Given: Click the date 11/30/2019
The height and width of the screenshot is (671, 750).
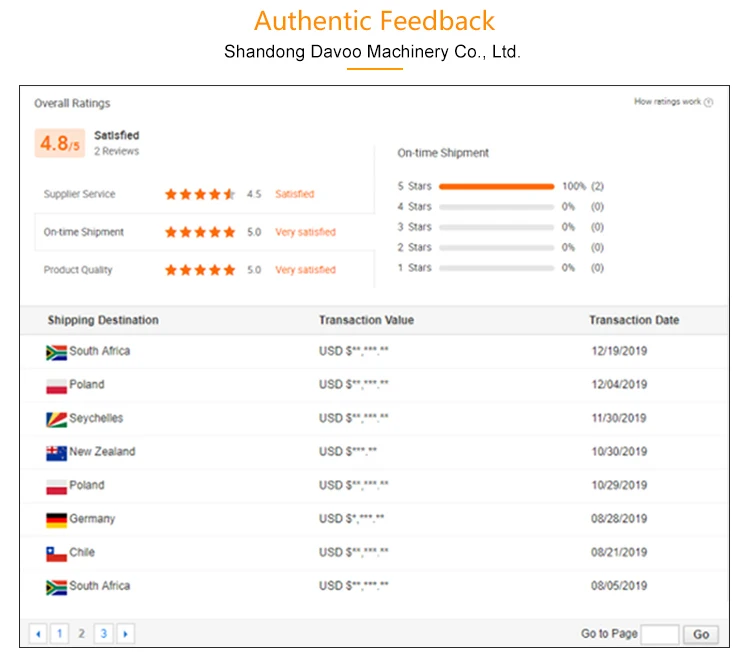Looking at the screenshot, I should point(619,418).
